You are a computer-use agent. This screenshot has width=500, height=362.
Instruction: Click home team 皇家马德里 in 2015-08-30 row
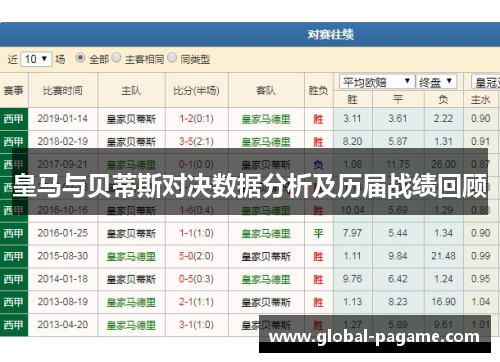click(131, 256)
